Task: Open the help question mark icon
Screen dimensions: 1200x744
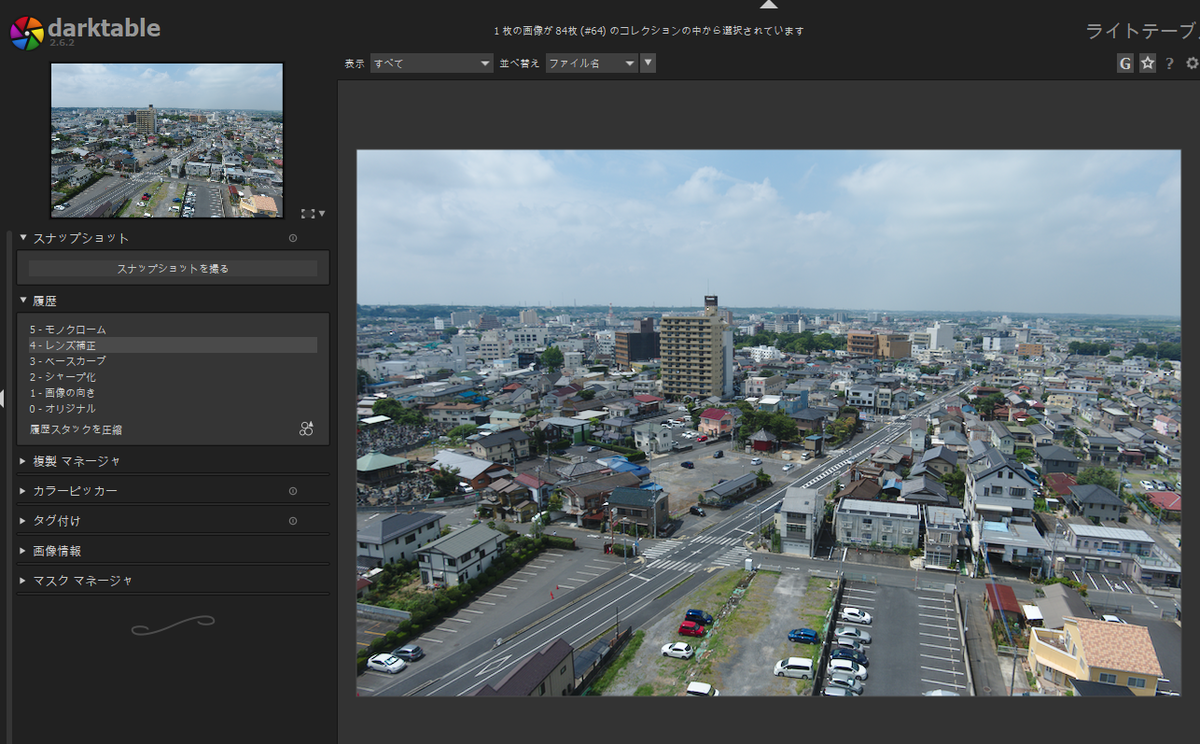Action: 1169,64
